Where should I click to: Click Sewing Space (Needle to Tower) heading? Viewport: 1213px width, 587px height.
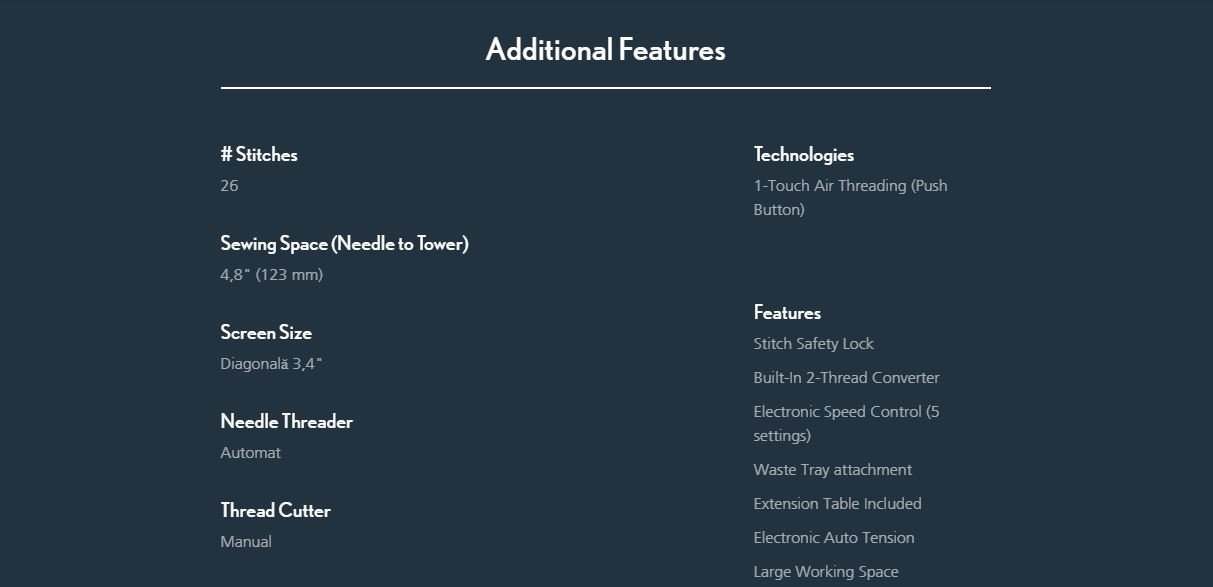coord(345,243)
